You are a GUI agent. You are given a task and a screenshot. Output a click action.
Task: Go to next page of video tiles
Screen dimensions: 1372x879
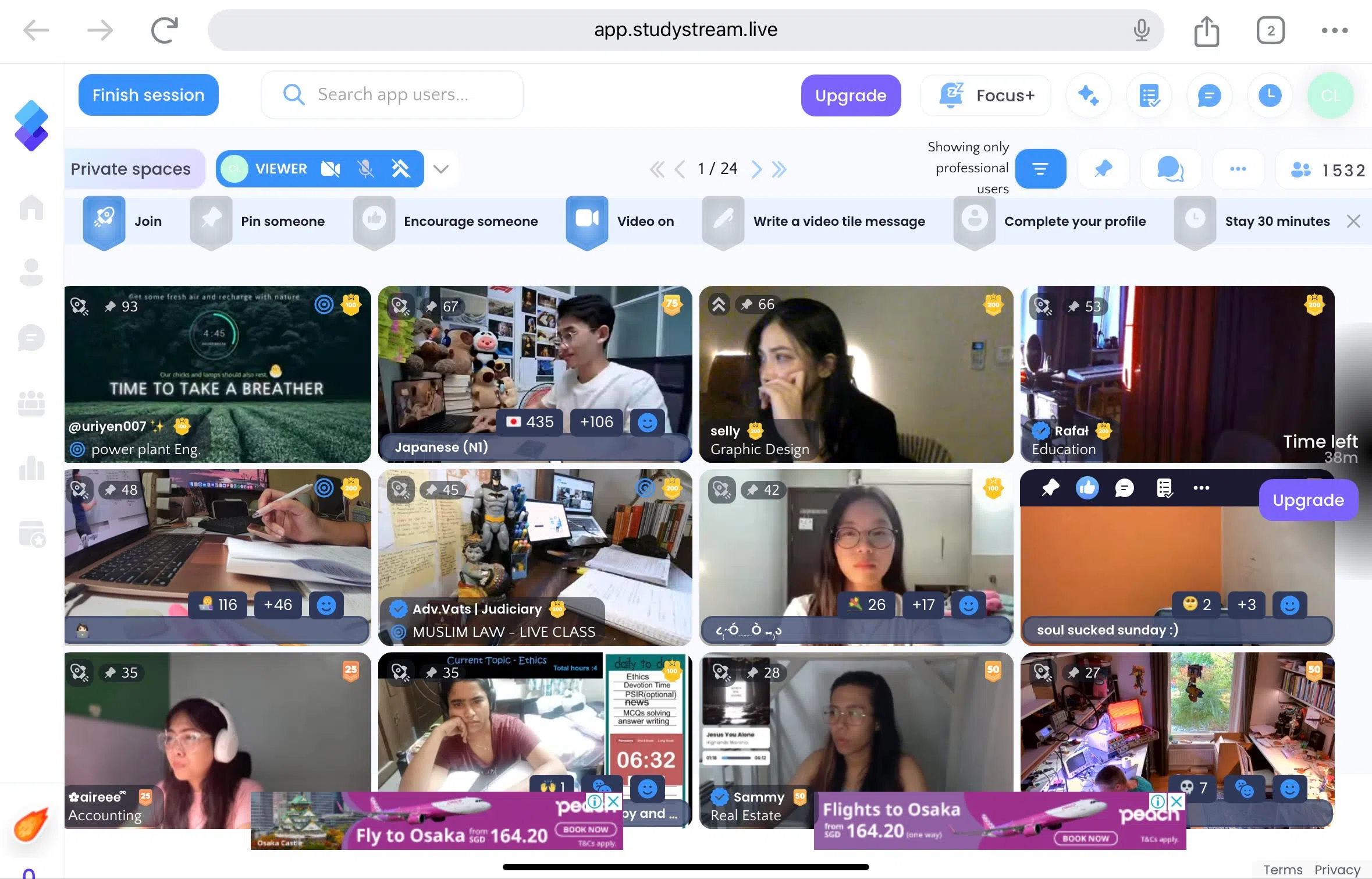[x=756, y=169]
